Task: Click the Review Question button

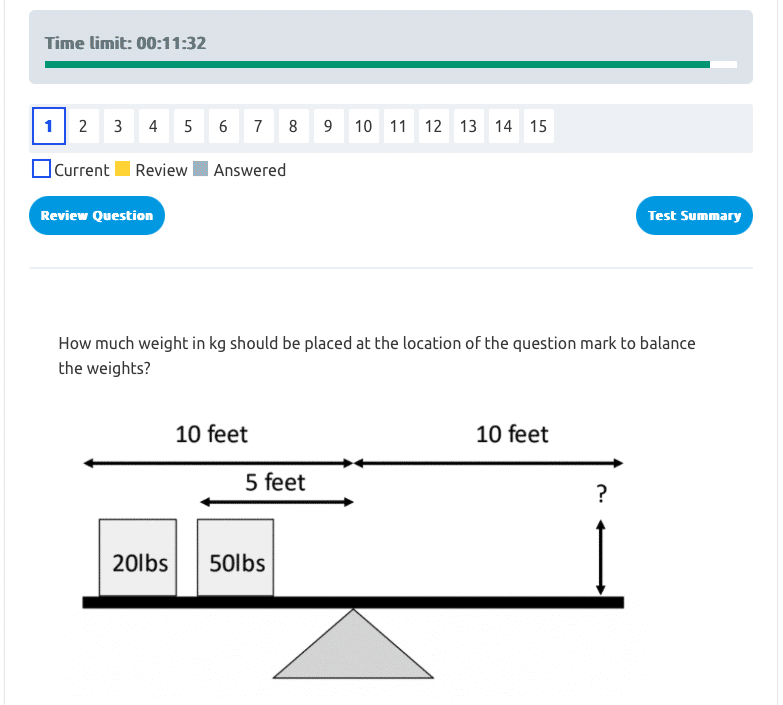Action: pos(97,216)
